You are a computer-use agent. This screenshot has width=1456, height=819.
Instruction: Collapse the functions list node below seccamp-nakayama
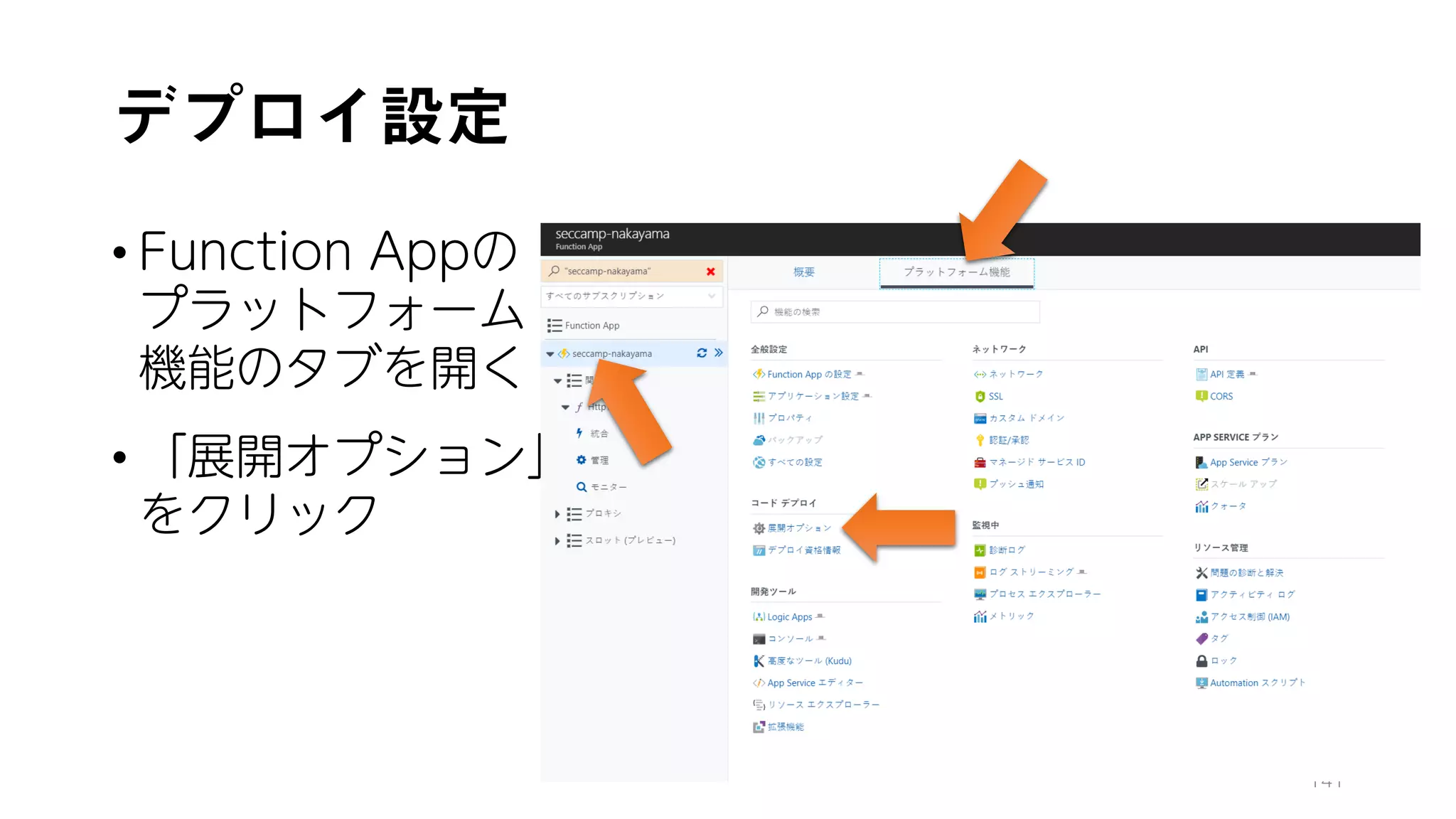[558, 381]
